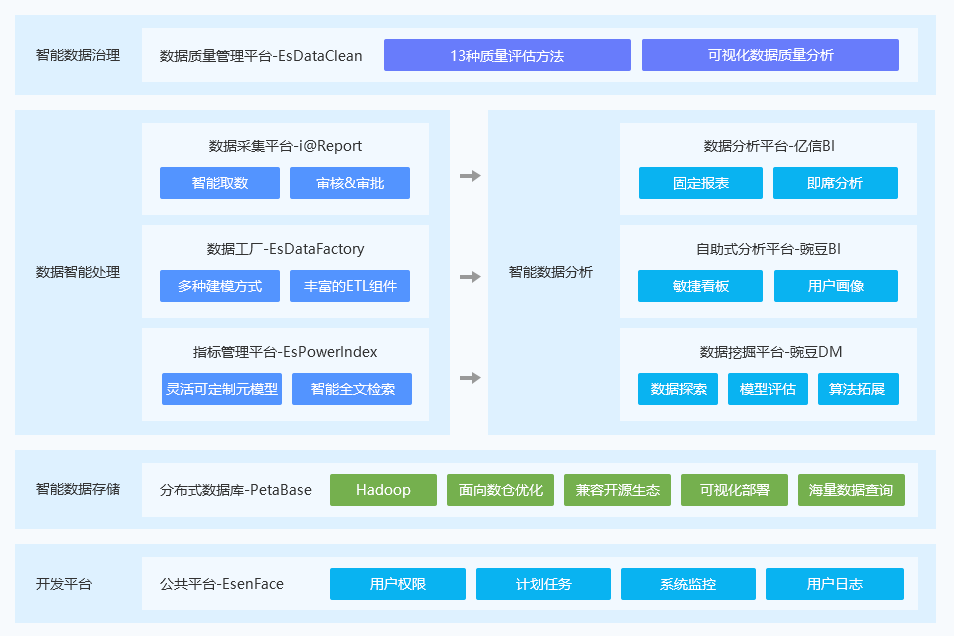
Task: Select 多种建模方式 in EsDataFactory
Action: [220, 286]
